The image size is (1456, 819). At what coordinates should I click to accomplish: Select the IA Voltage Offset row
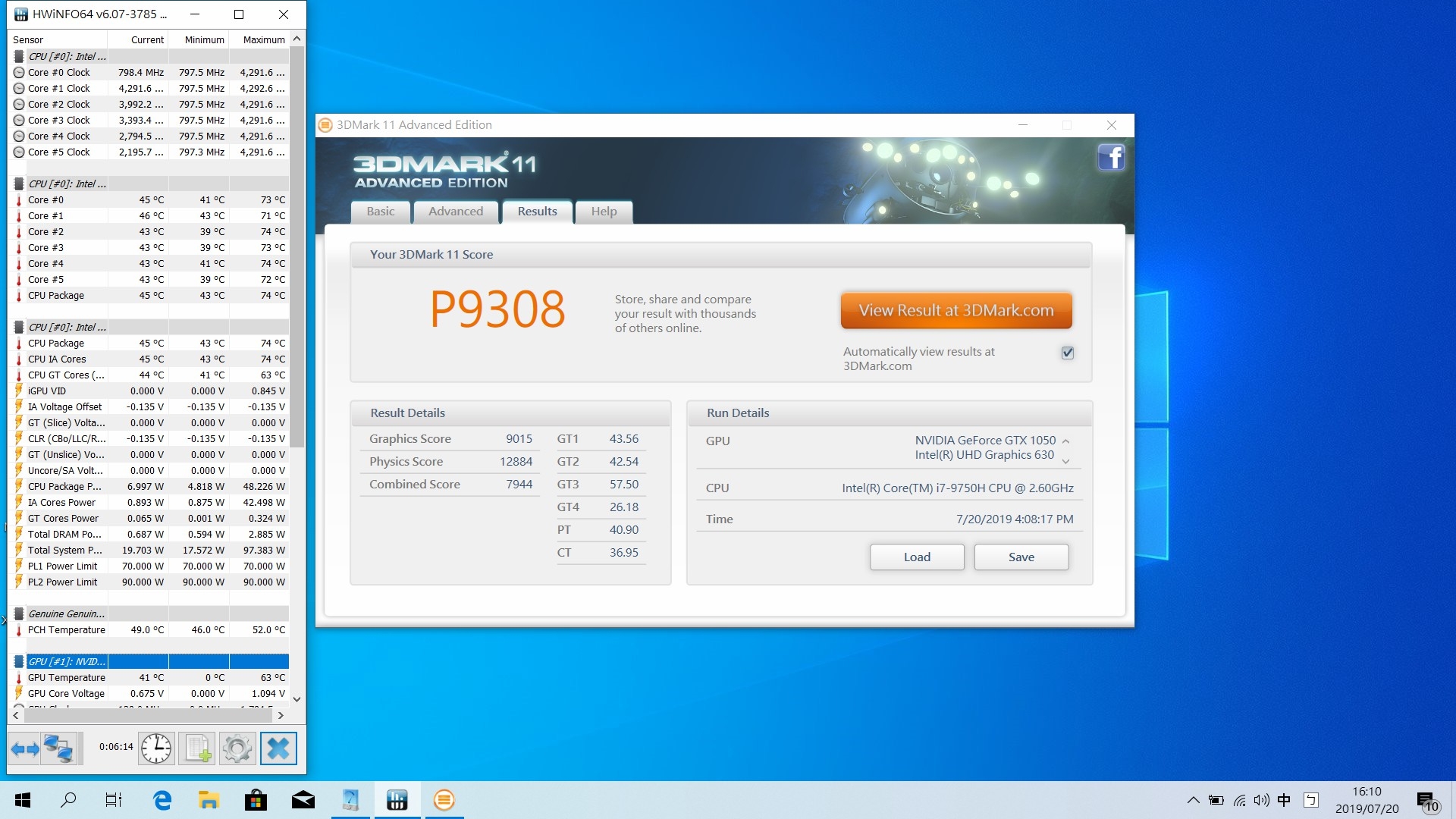pyautogui.click(x=149, y=407)
